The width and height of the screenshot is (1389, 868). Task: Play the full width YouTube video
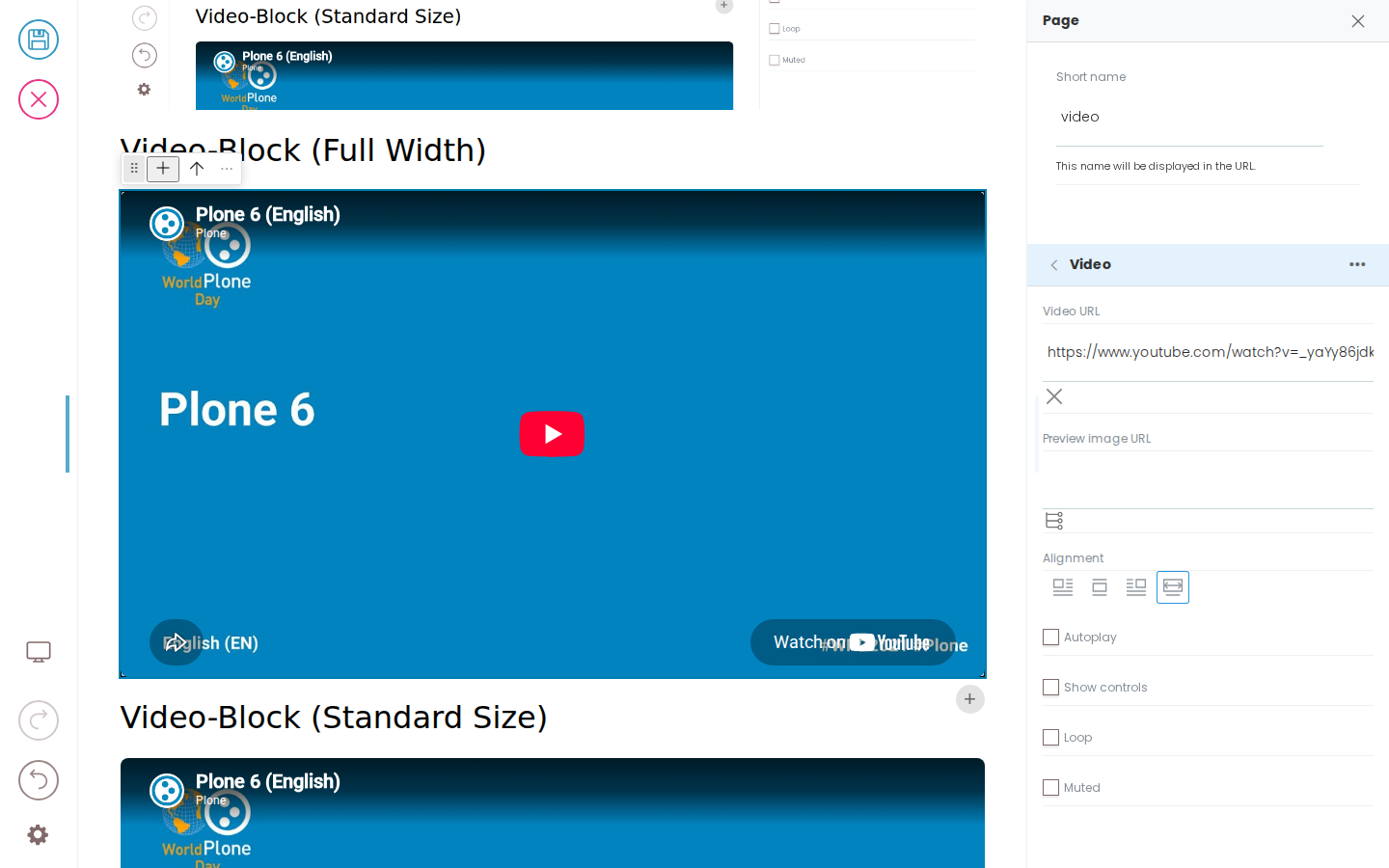[552, 434]
